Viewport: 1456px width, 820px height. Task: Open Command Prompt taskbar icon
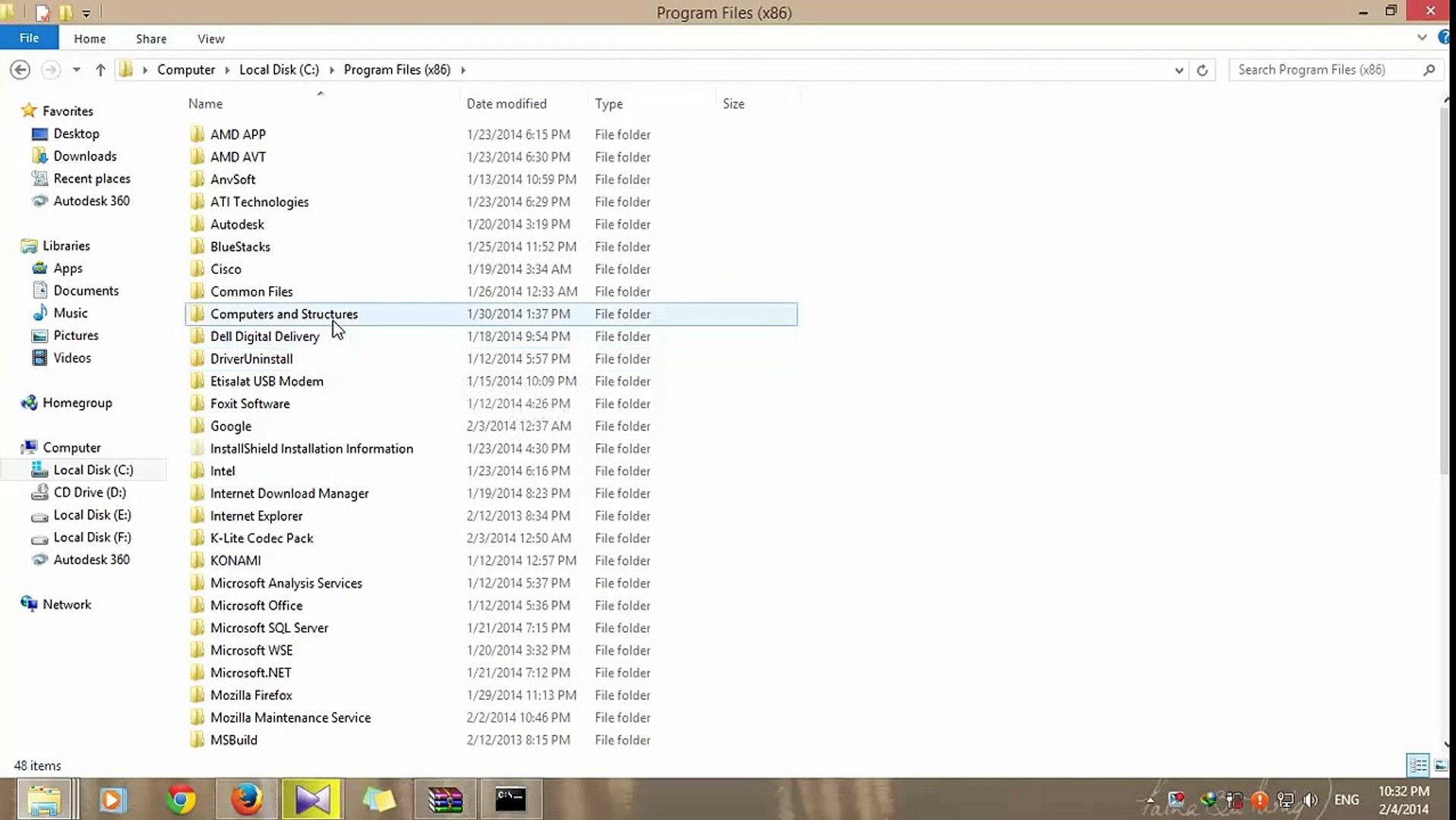(510, 799)
